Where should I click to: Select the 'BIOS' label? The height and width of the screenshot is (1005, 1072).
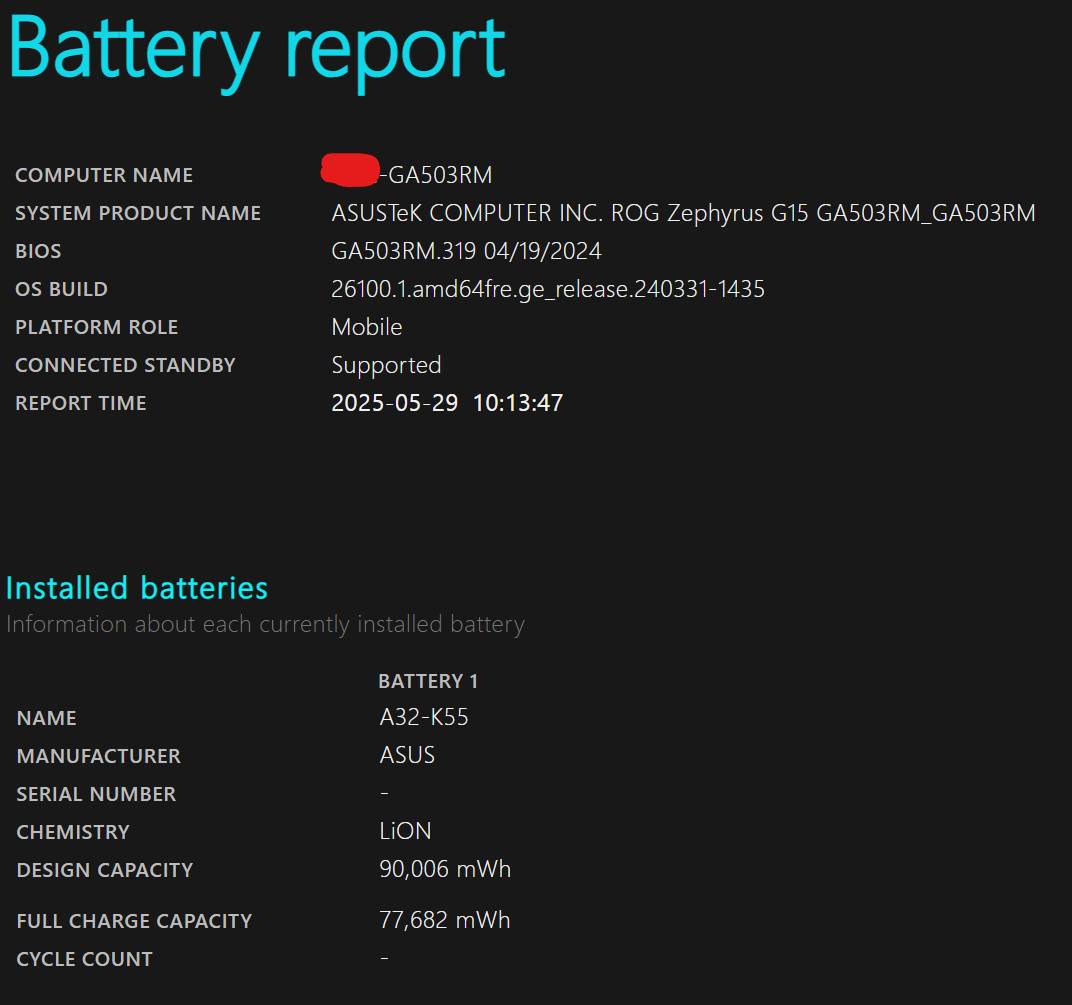[38, 252]
